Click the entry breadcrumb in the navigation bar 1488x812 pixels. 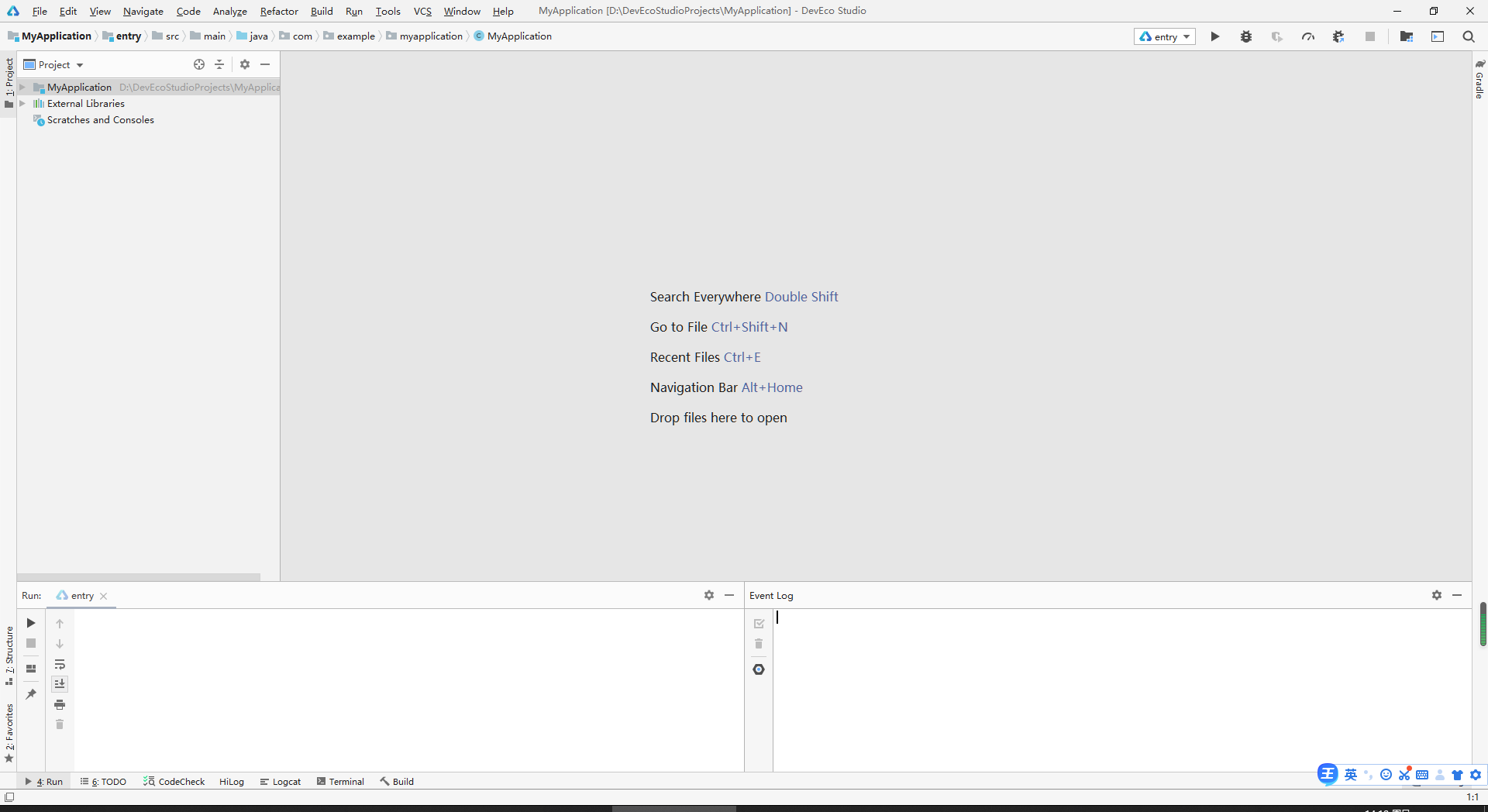(x=122, y=36)
